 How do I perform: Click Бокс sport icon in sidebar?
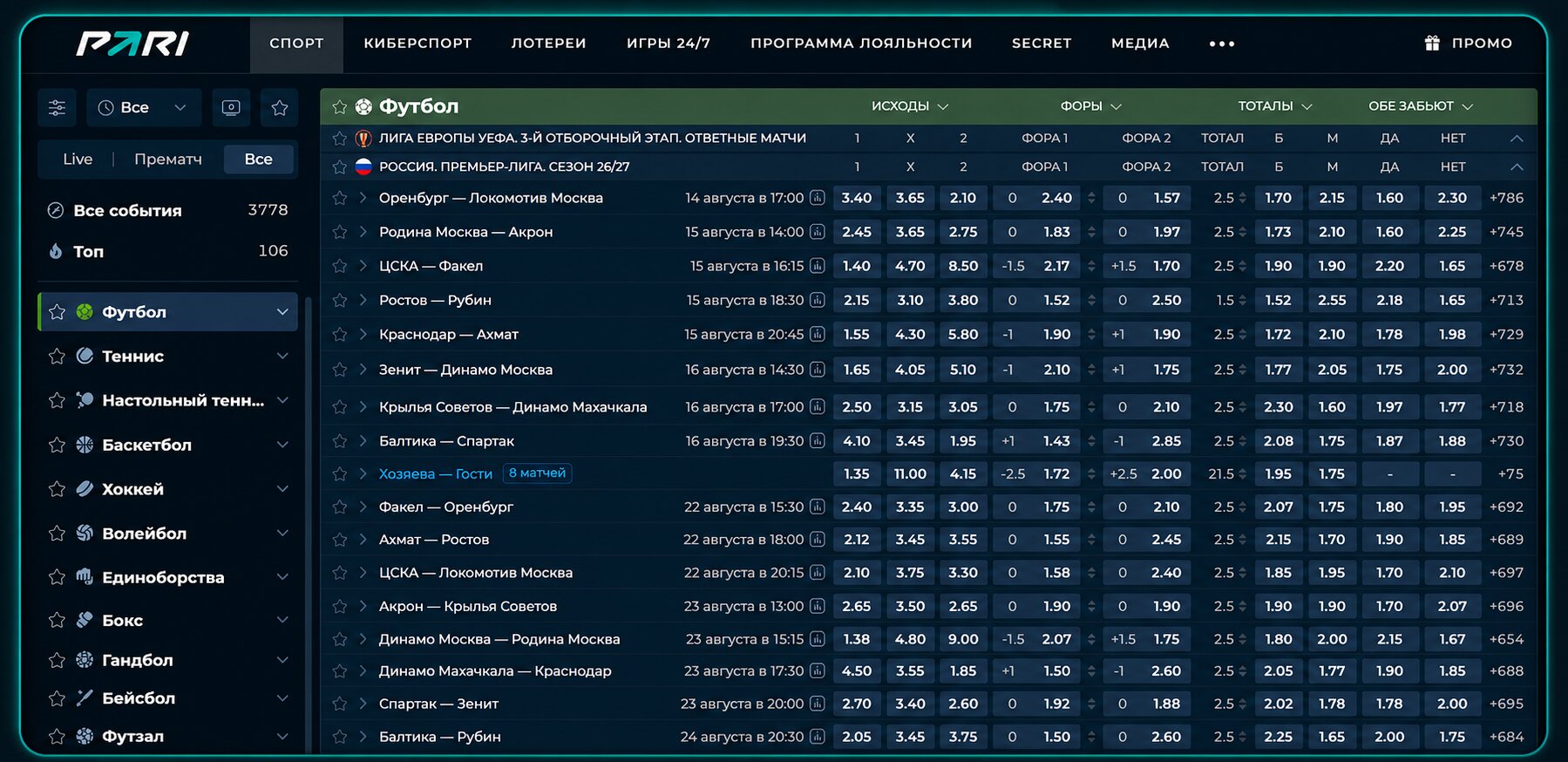(85, 620)
